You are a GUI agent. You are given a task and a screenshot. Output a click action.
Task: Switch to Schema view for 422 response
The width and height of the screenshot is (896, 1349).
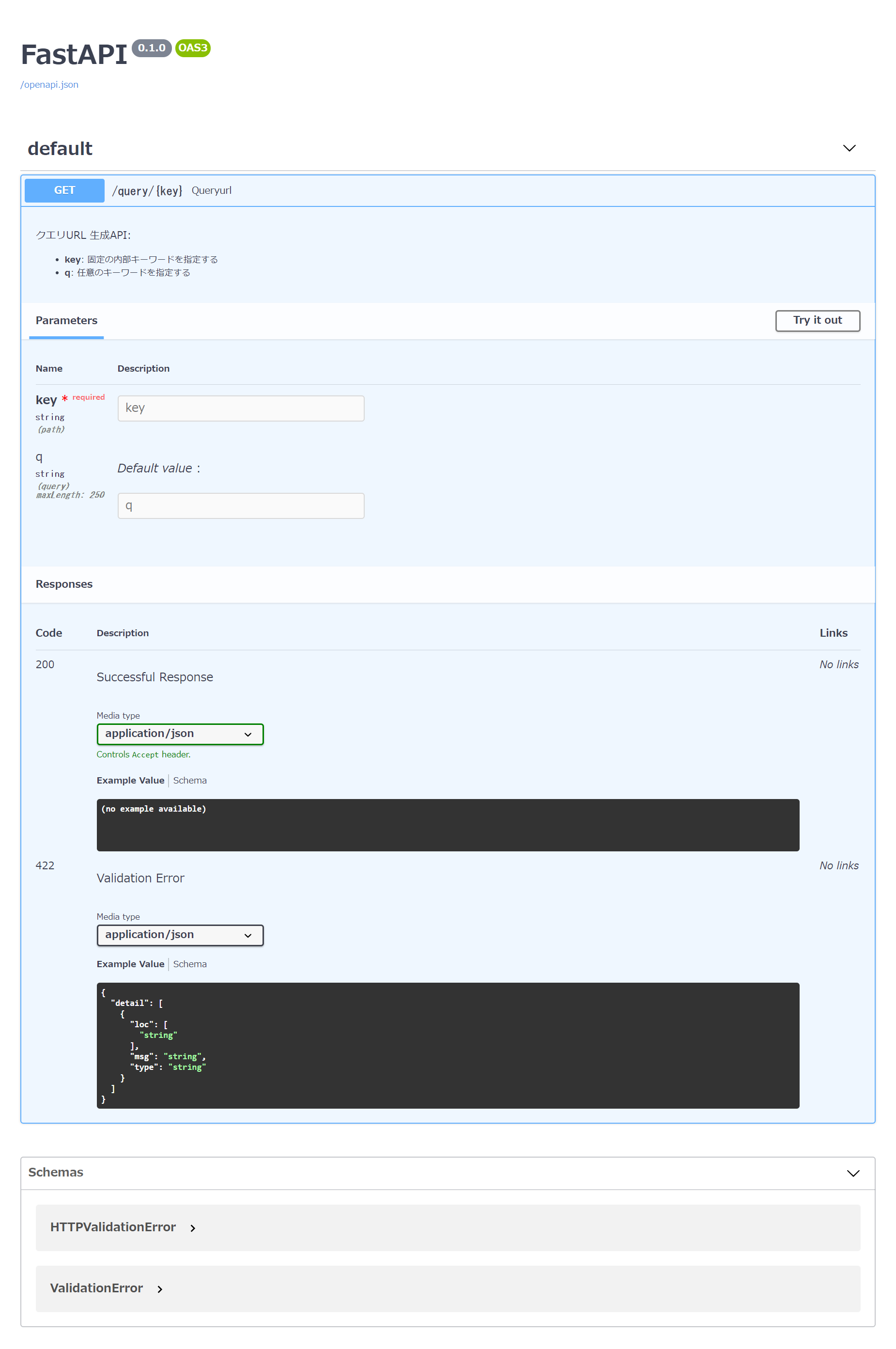190,964
